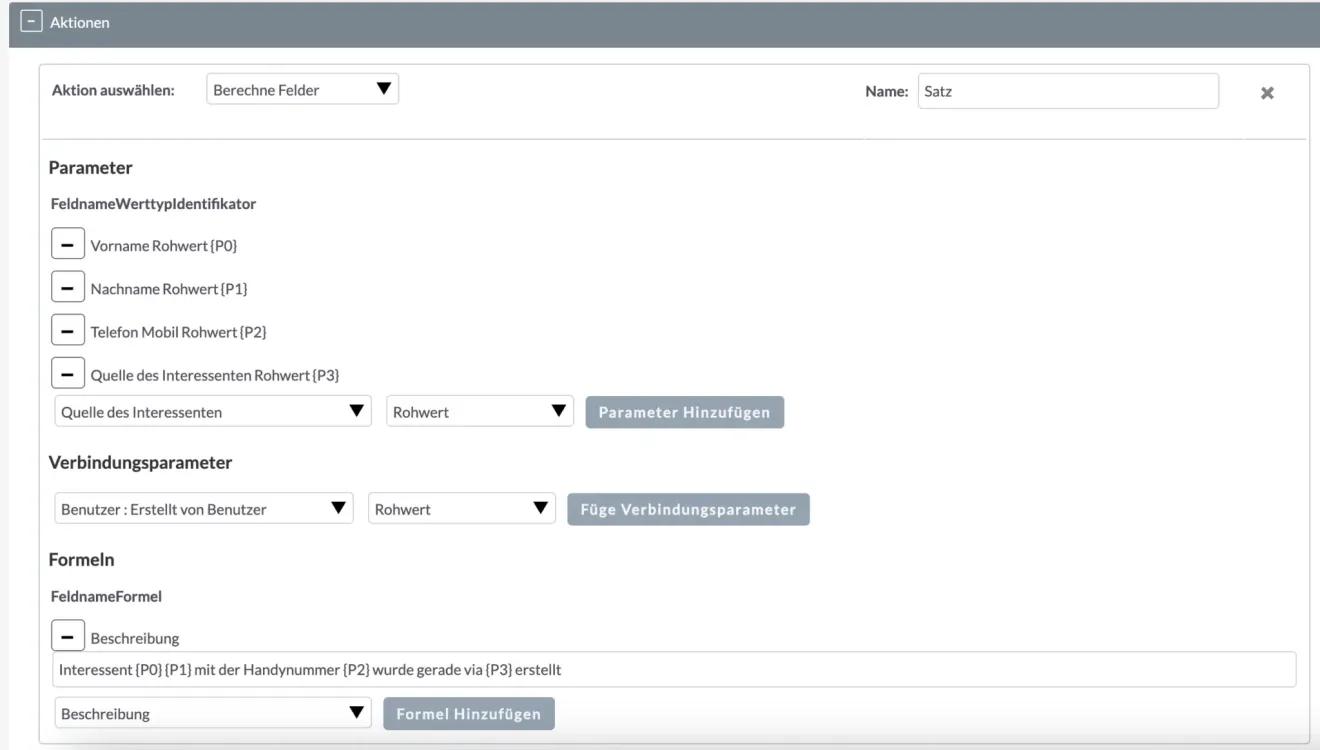Remove the Quelle des Interessenten parameter
Viewport: 1320px width, 750px height.
coord(67,372)
